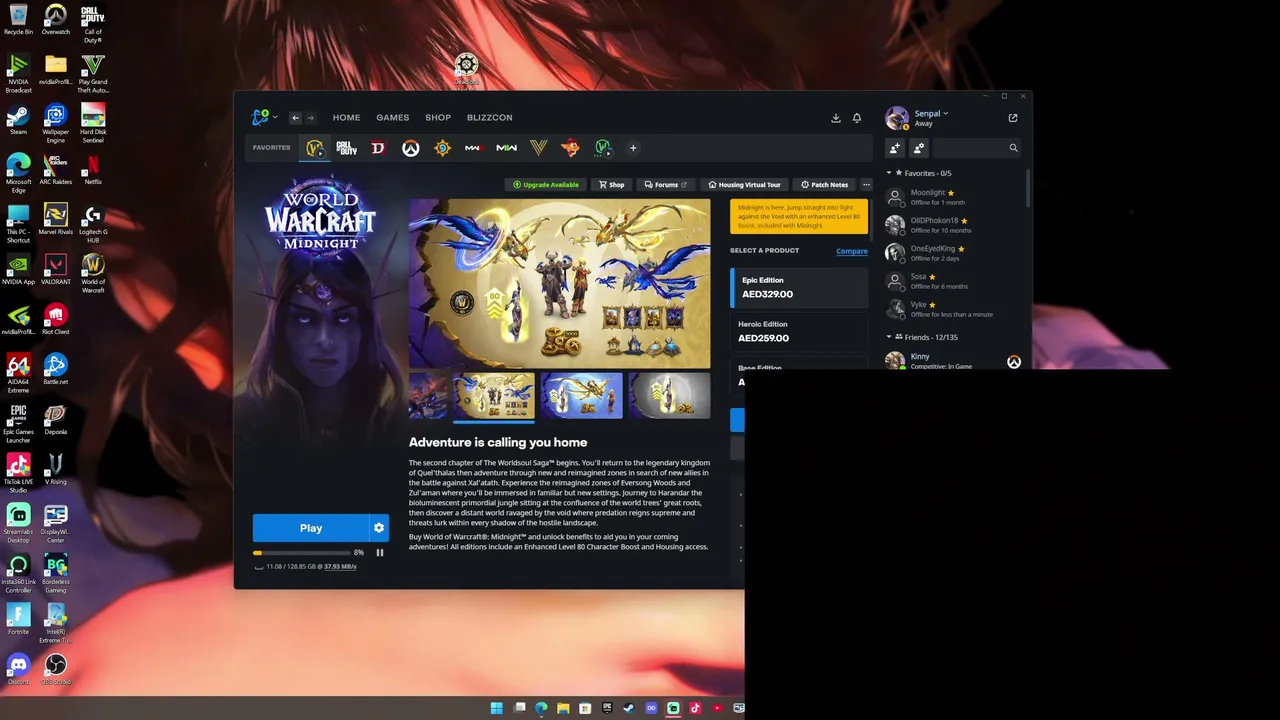Add a game to the favorites bar

pos(633,148)
